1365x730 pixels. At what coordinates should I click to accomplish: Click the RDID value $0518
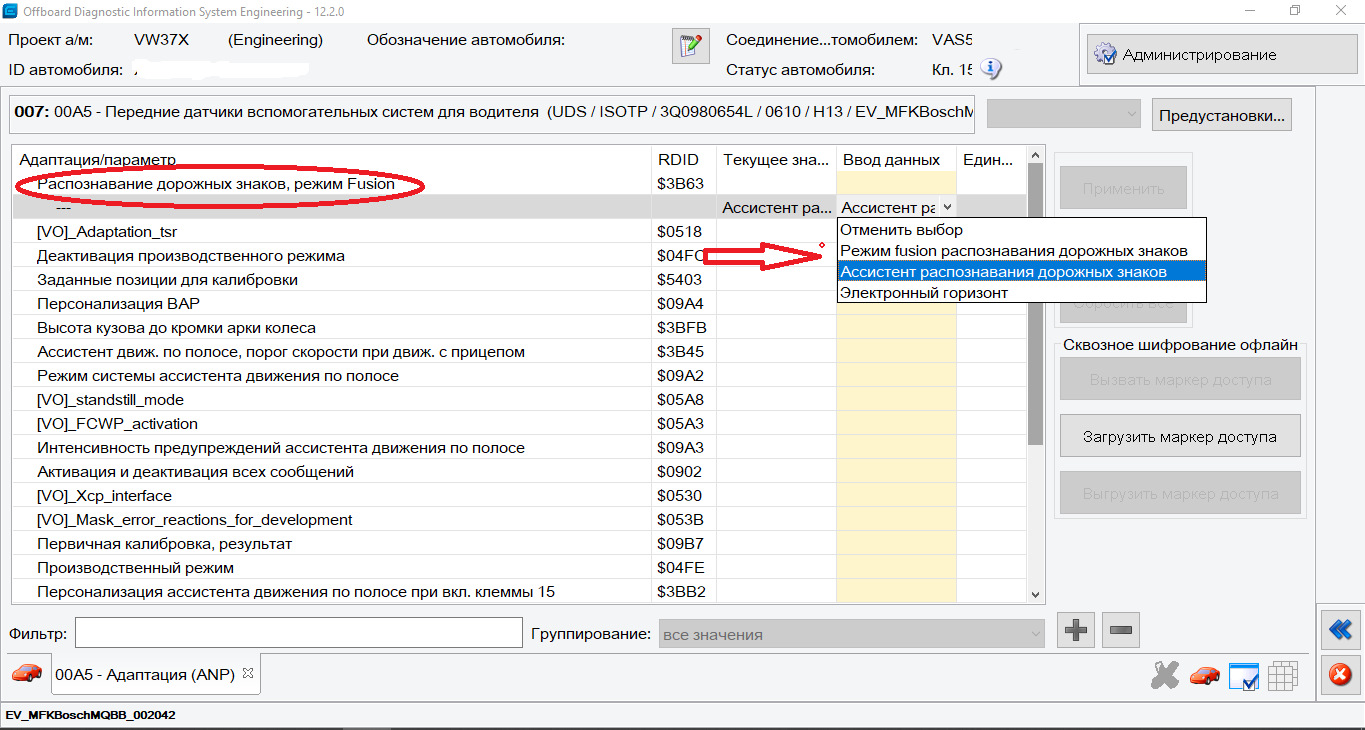click(680, 231)
